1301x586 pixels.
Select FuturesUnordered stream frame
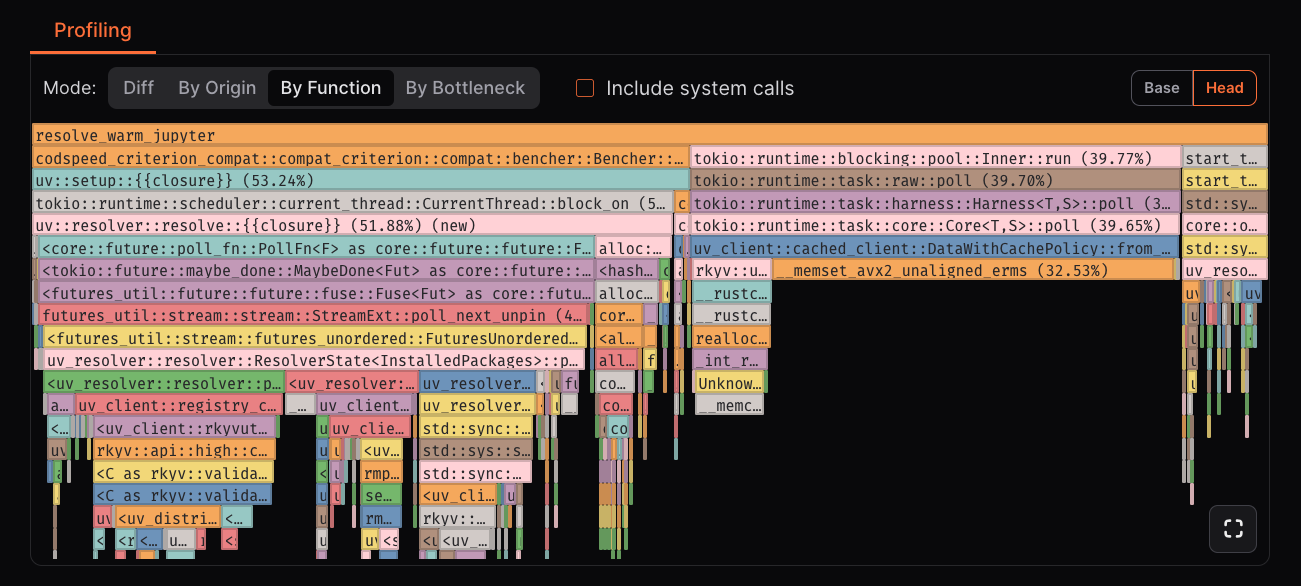(x=315, y=338)
